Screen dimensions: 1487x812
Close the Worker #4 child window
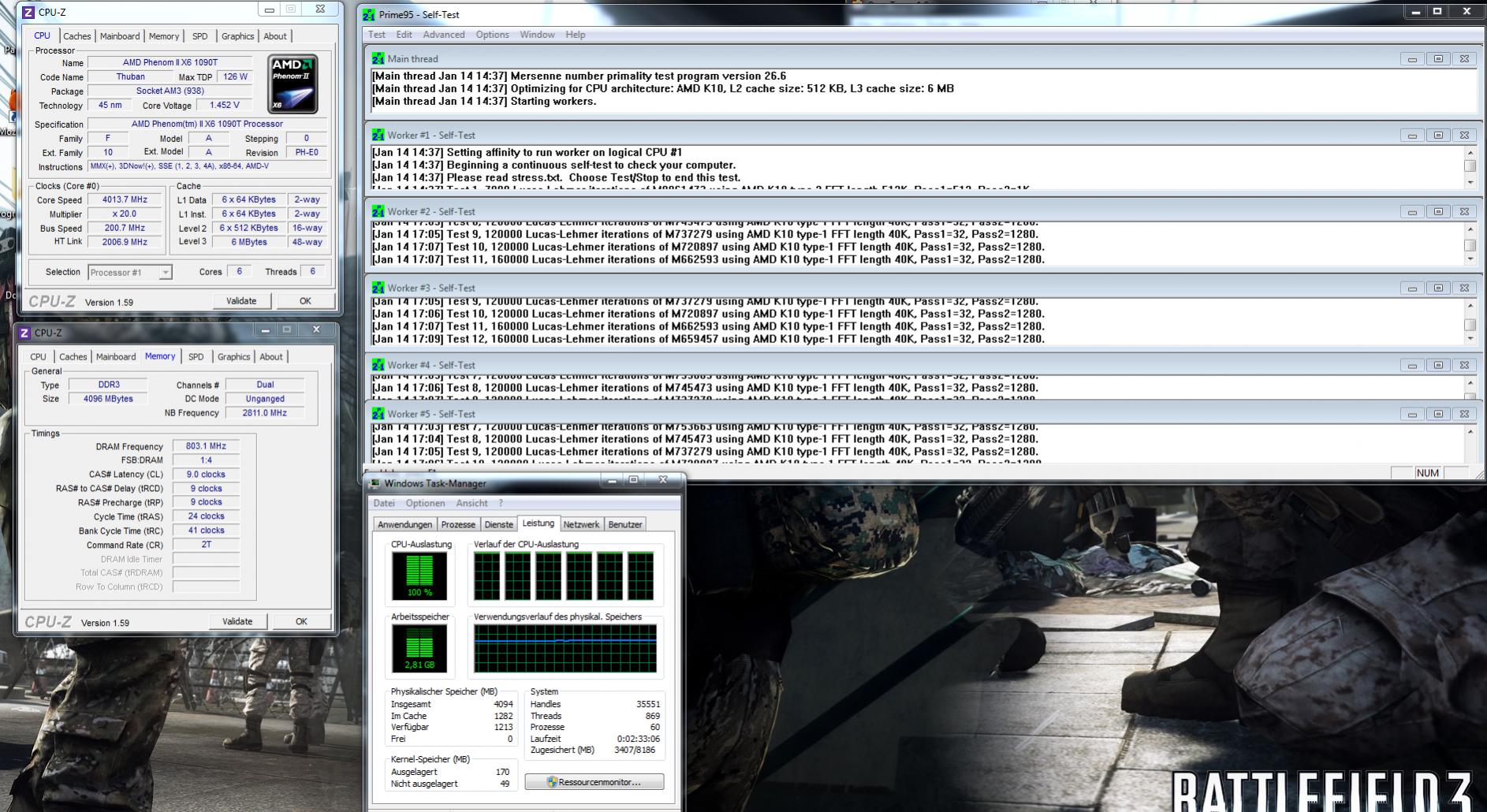coord(1464,365)
